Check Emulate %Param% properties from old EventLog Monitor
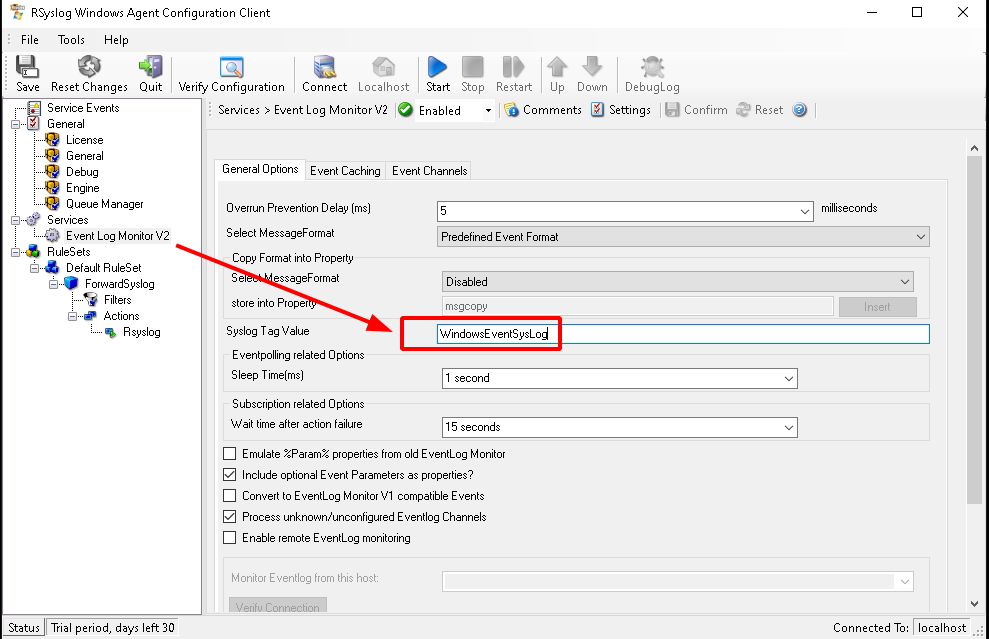Image resolution: width=989 pixels, height=639 pixels. pyautogui.click(x=229, y=453)
